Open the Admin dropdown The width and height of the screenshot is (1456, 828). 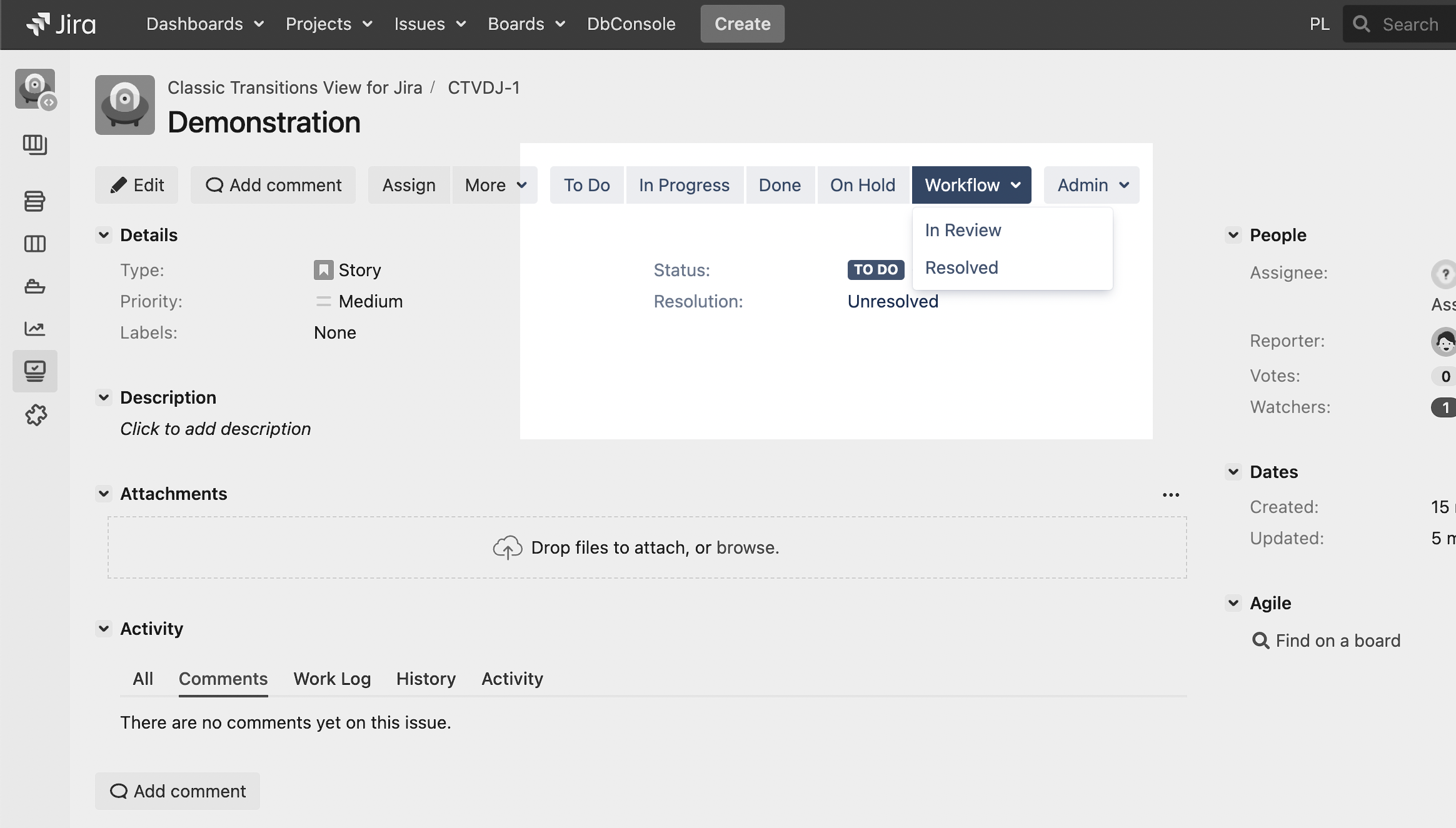coord(1092,185)
